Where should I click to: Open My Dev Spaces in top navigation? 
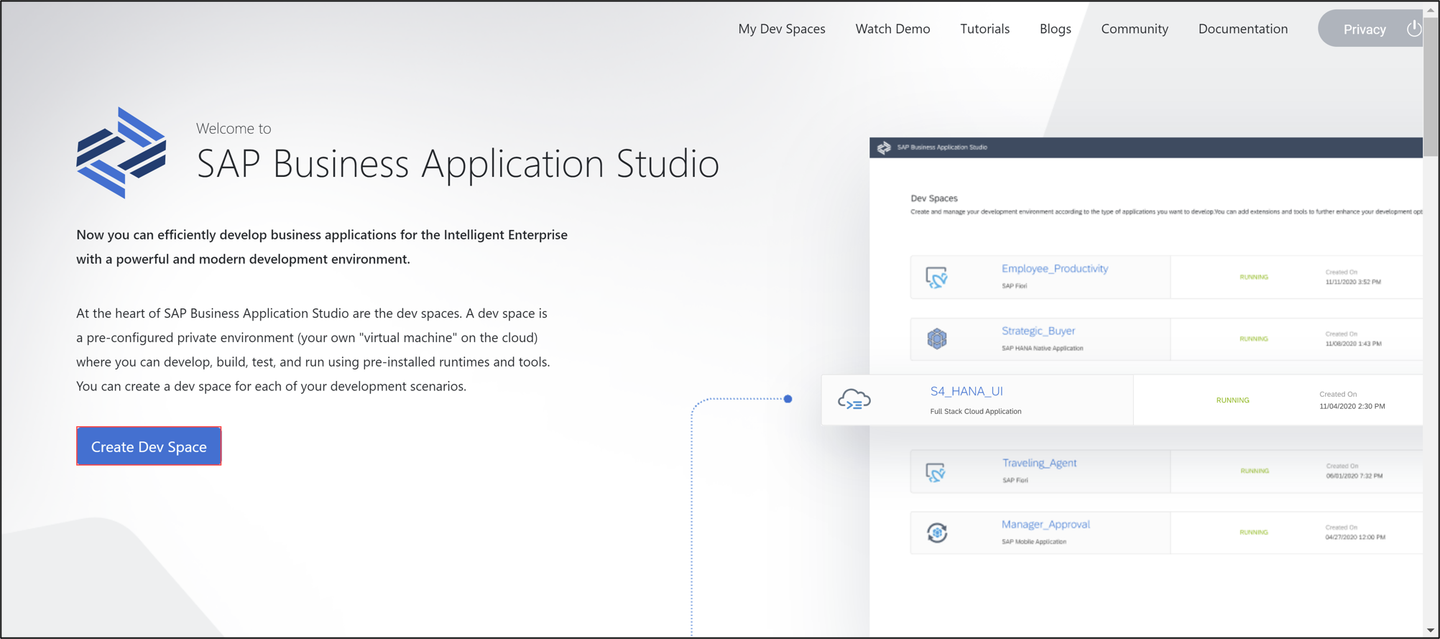(782, 29)
